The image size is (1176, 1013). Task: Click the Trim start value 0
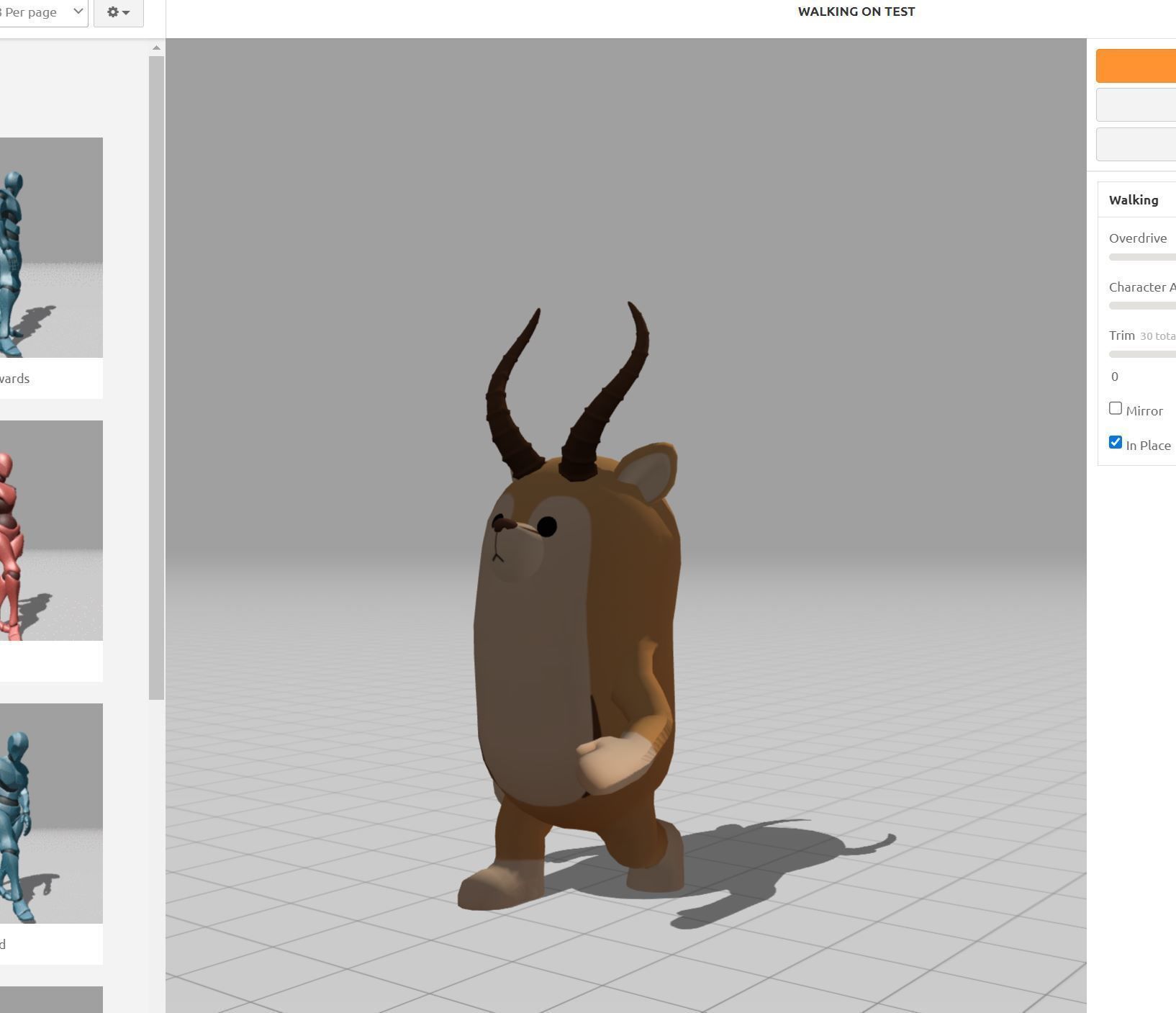coord(1115,377)
